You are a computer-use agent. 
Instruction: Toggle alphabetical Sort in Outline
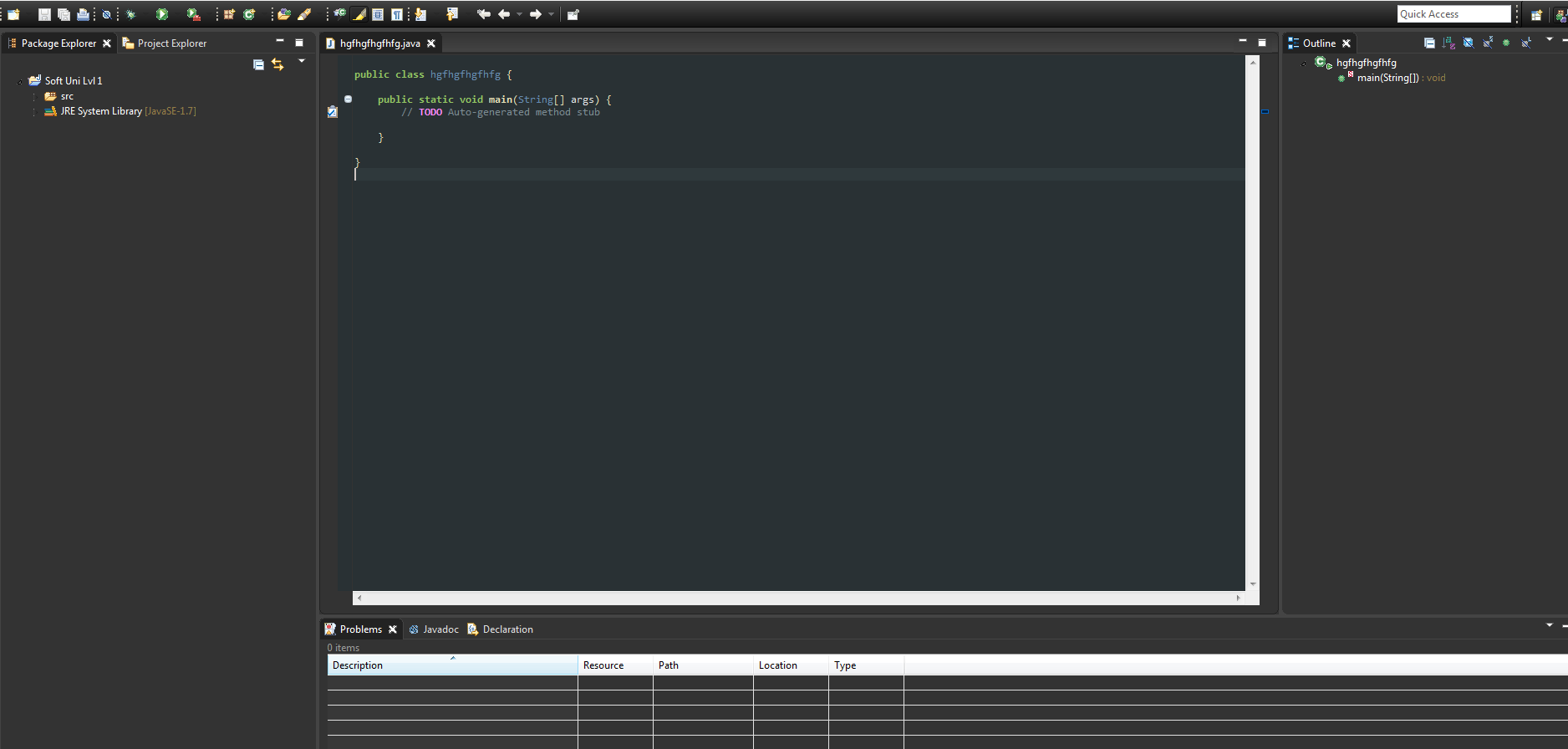(x=1449, y=43)
